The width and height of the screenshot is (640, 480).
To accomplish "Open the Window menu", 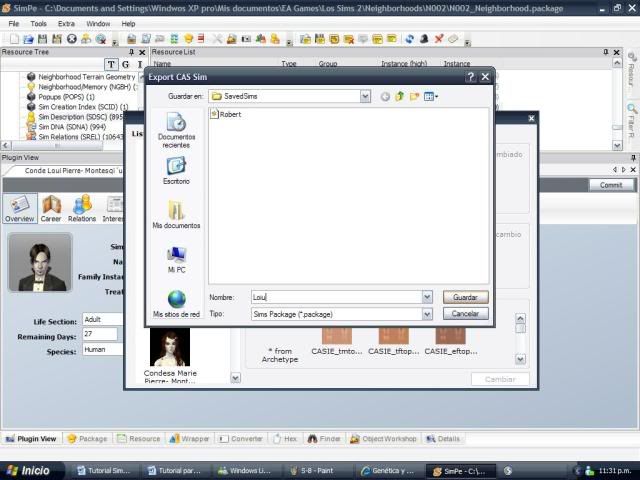I will tap(98, 24).
